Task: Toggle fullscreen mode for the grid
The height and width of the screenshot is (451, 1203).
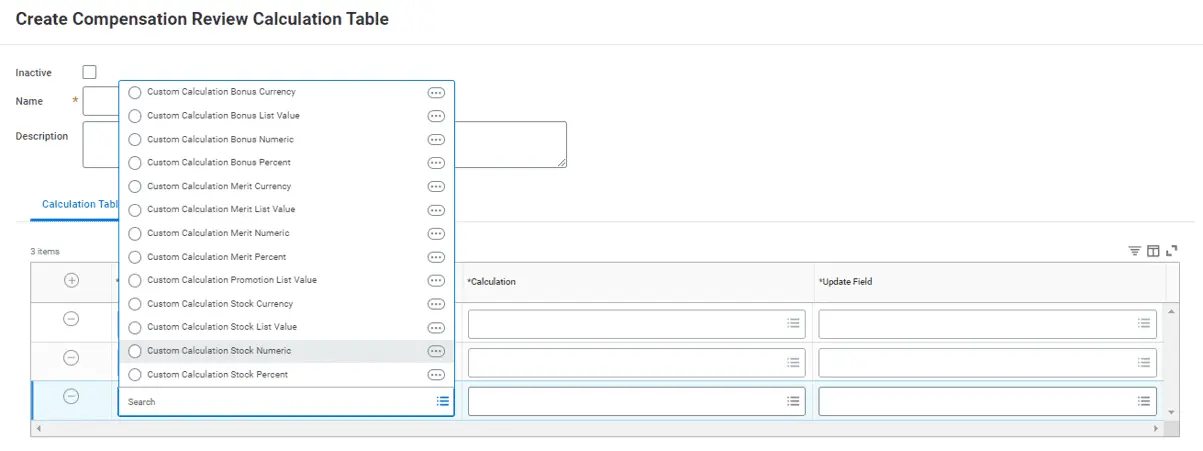Action: [x=1172, y=250]
